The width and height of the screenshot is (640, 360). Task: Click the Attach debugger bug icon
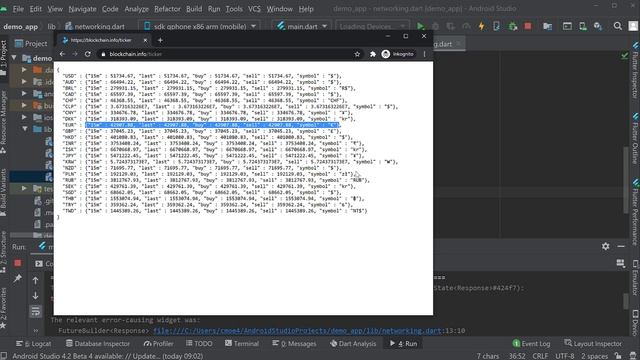point(513,26)
